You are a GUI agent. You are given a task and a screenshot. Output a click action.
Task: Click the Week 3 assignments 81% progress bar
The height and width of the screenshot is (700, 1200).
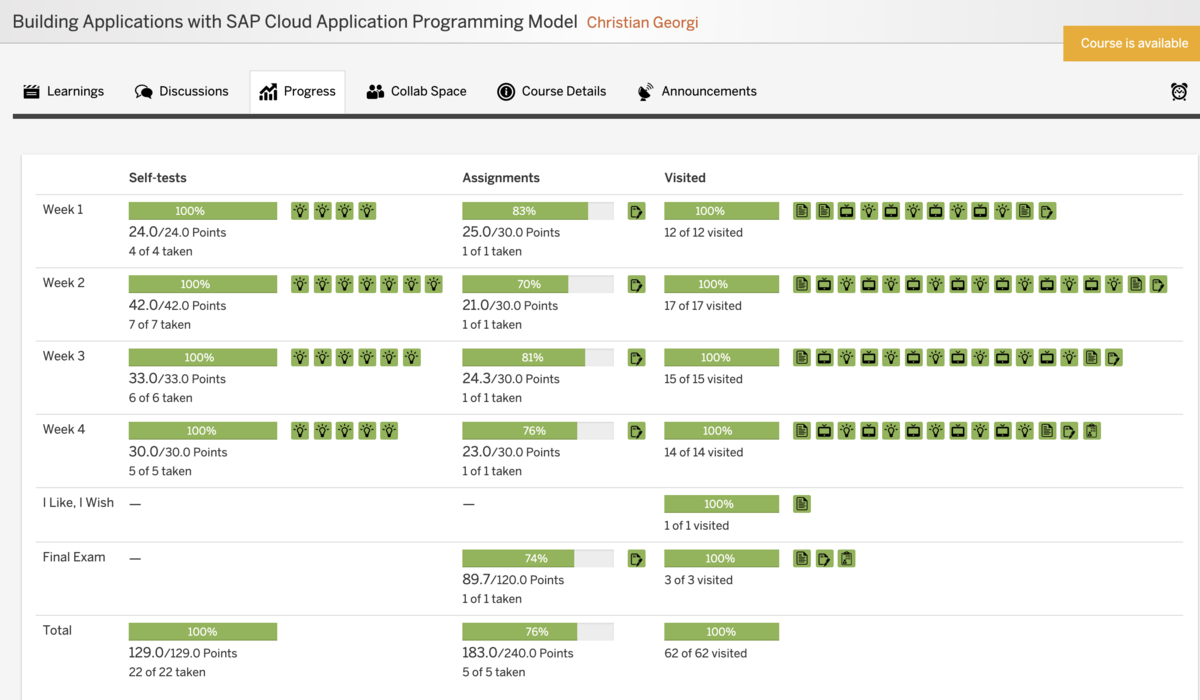click(x=538, y=358)
